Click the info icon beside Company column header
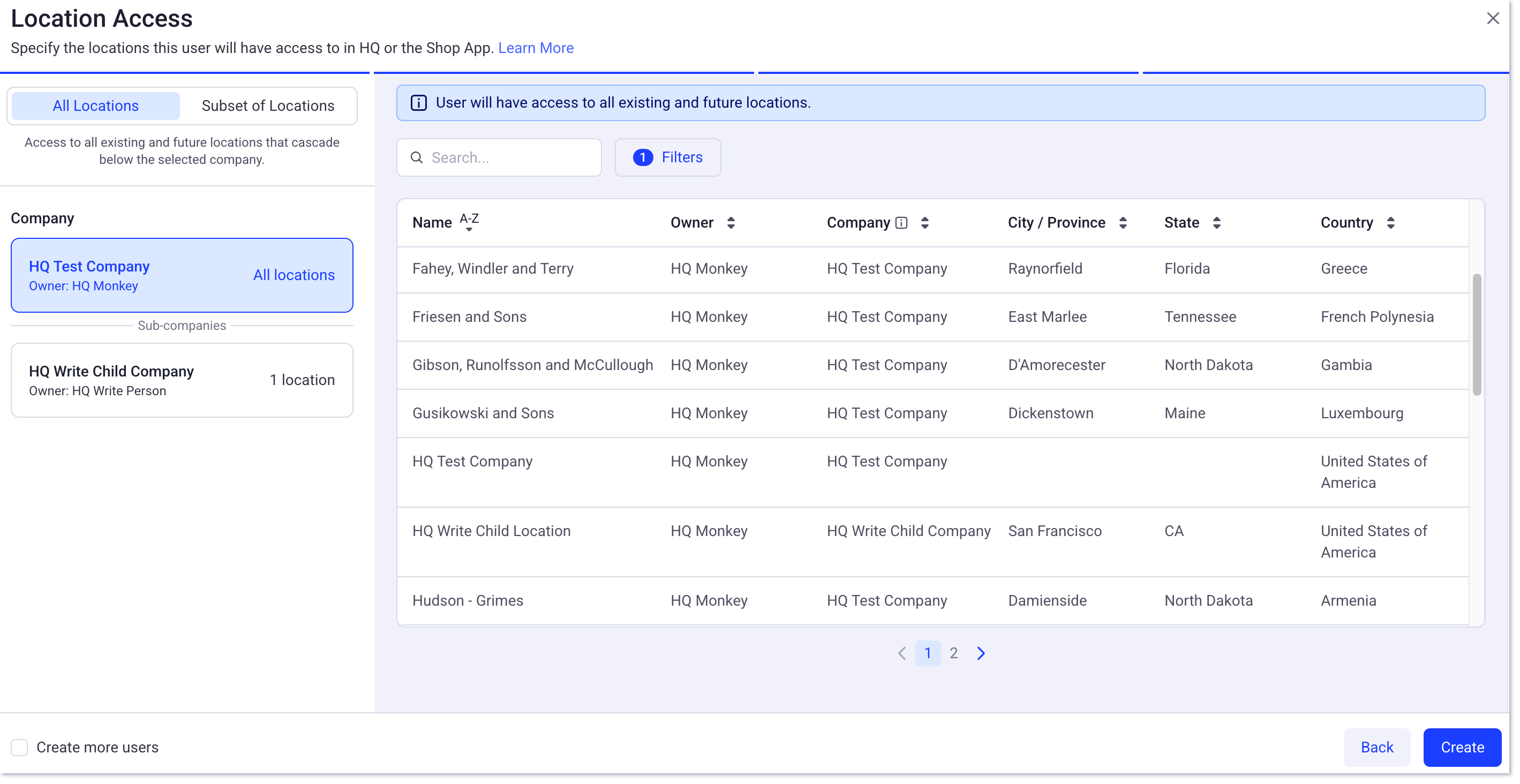The height and width of the screenshot is (784, 1520). (x=901, y=223)
